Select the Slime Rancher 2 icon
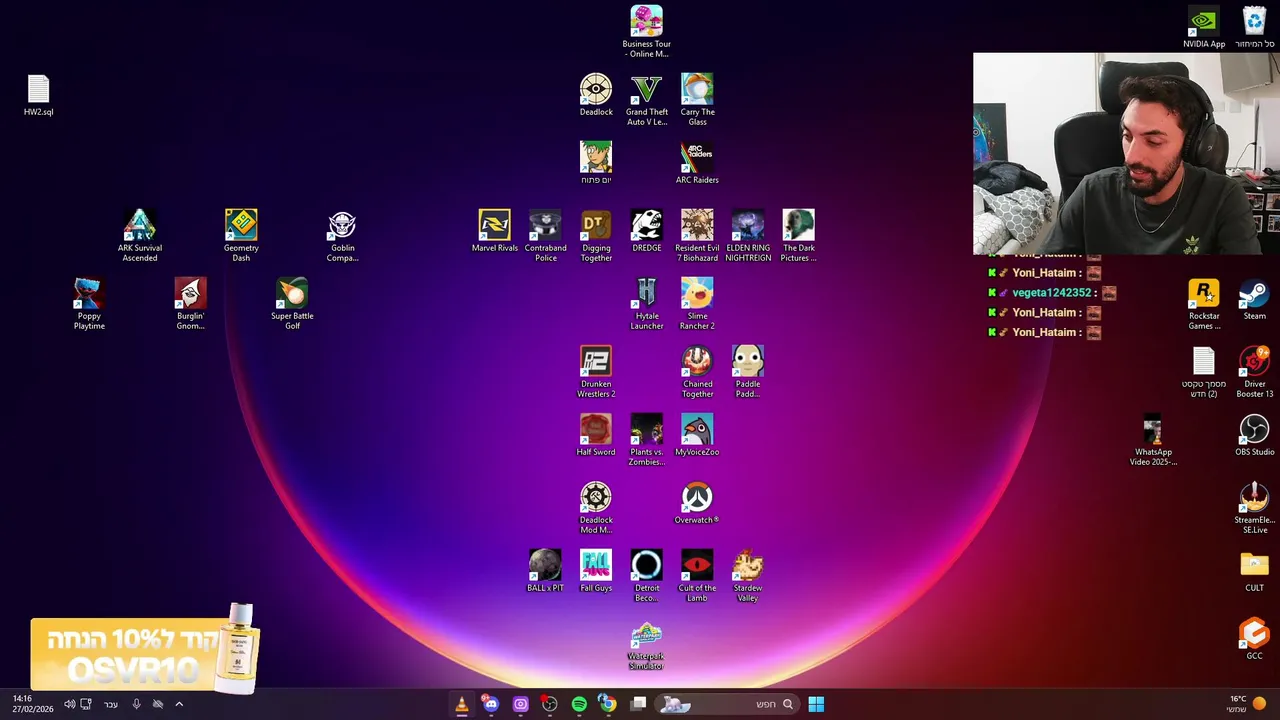The width and height of the screenshot is (1280, 720). point(697,304)
